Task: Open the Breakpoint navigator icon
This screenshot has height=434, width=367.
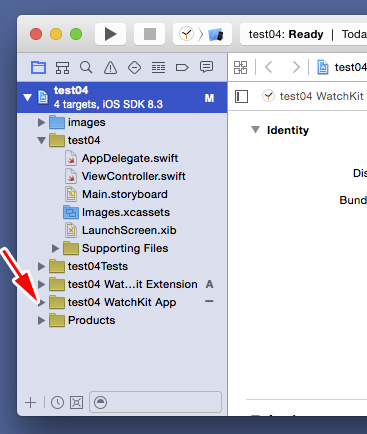Action: (182, 68)
